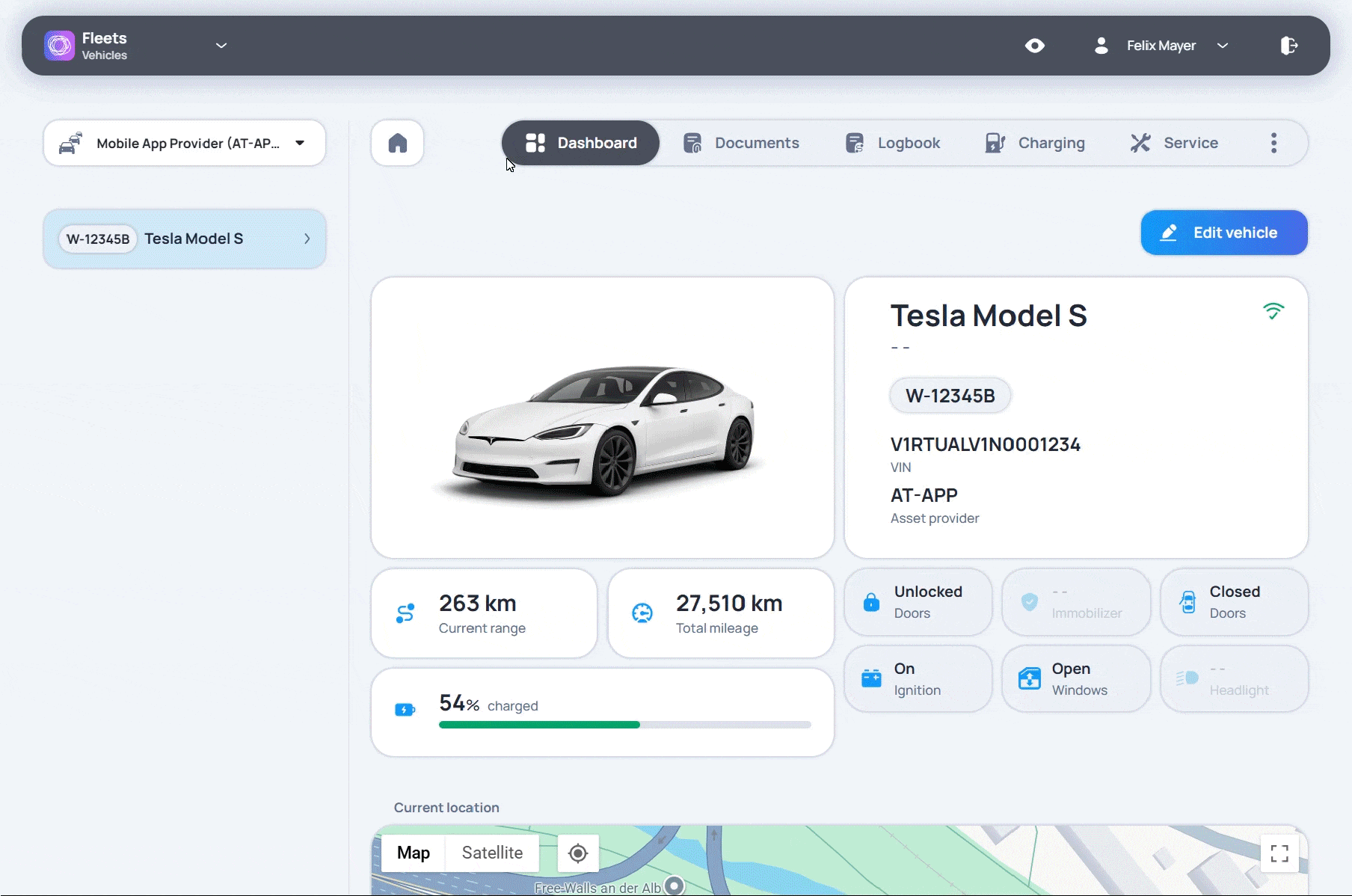Toggle the Ignition On status card

(x=918, y=678)
